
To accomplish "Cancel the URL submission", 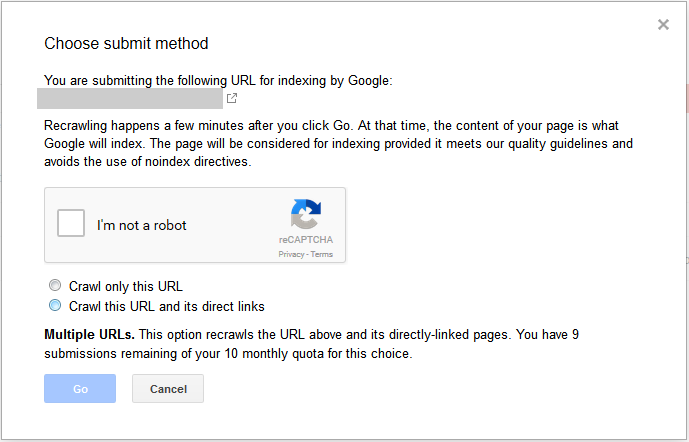I will coord(167,388).
